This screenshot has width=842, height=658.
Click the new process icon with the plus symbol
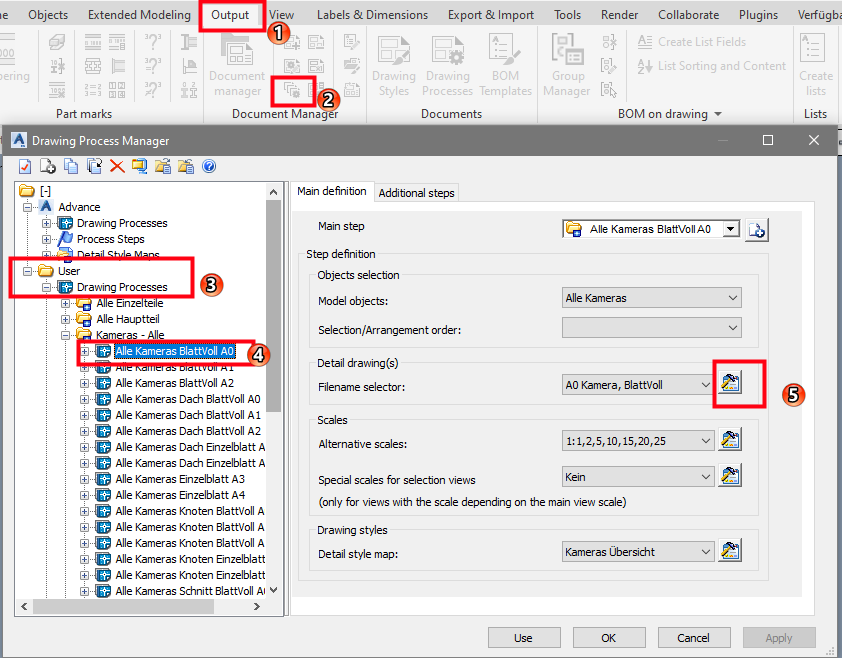click(x=46, y=167)
